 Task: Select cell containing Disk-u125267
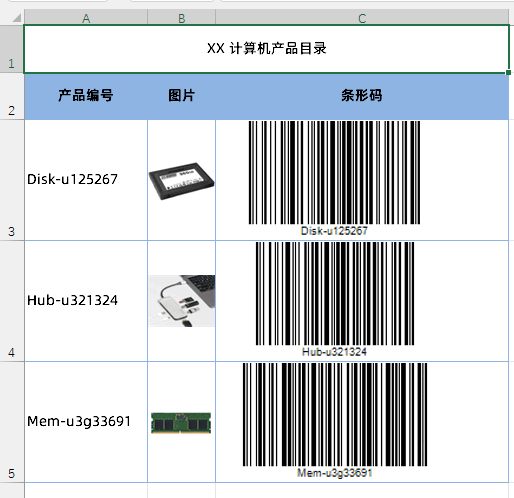click(86, 180)
